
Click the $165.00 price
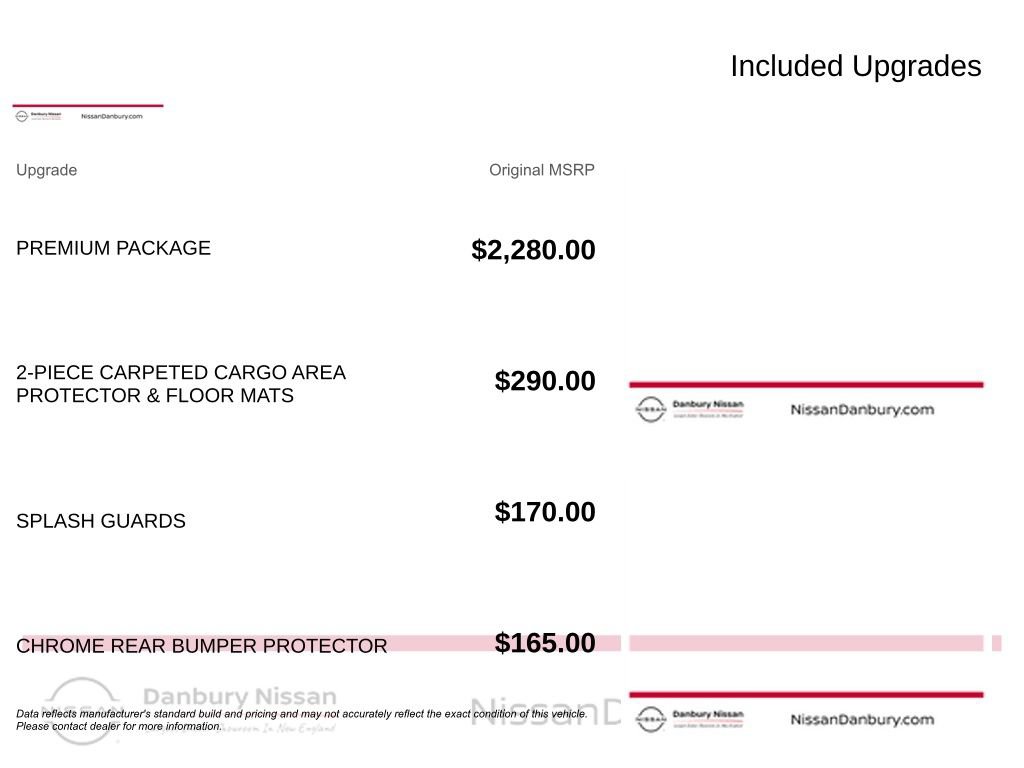[545, 643]
